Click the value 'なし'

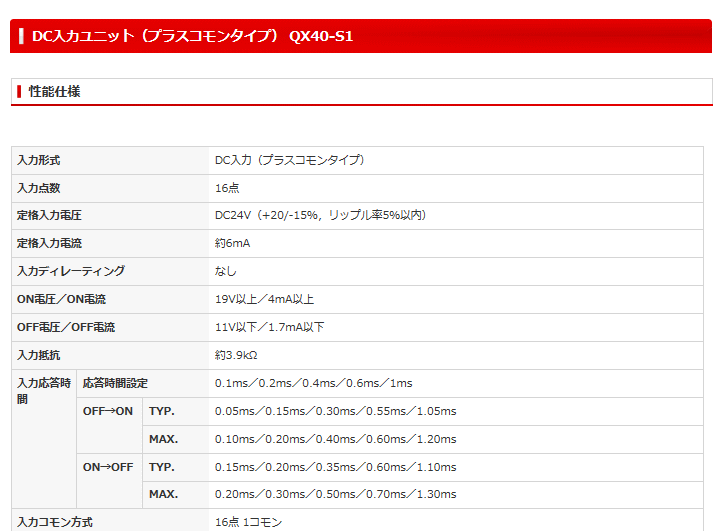click(x=226, y=271)
